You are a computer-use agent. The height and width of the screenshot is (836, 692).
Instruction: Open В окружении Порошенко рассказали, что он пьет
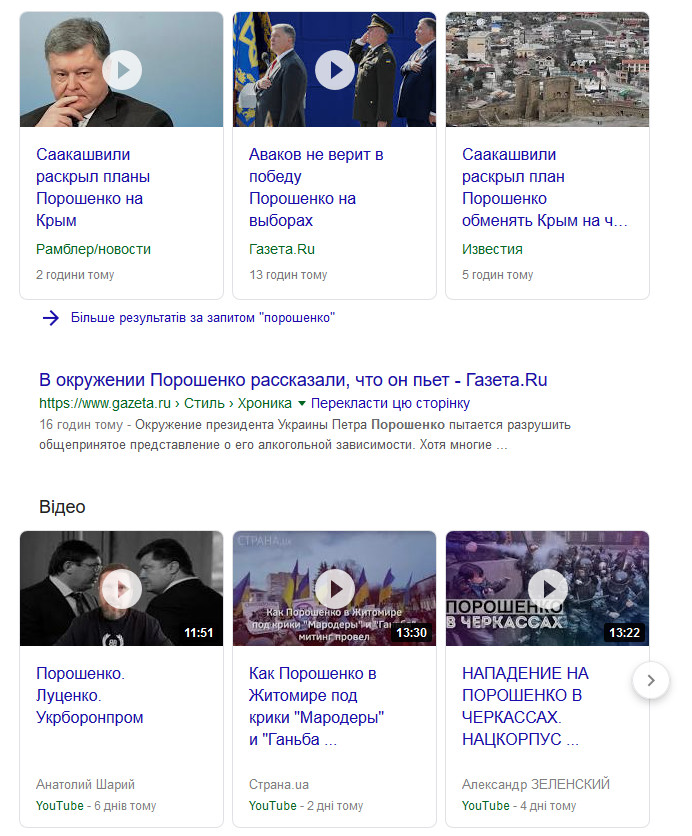[293, 380]
